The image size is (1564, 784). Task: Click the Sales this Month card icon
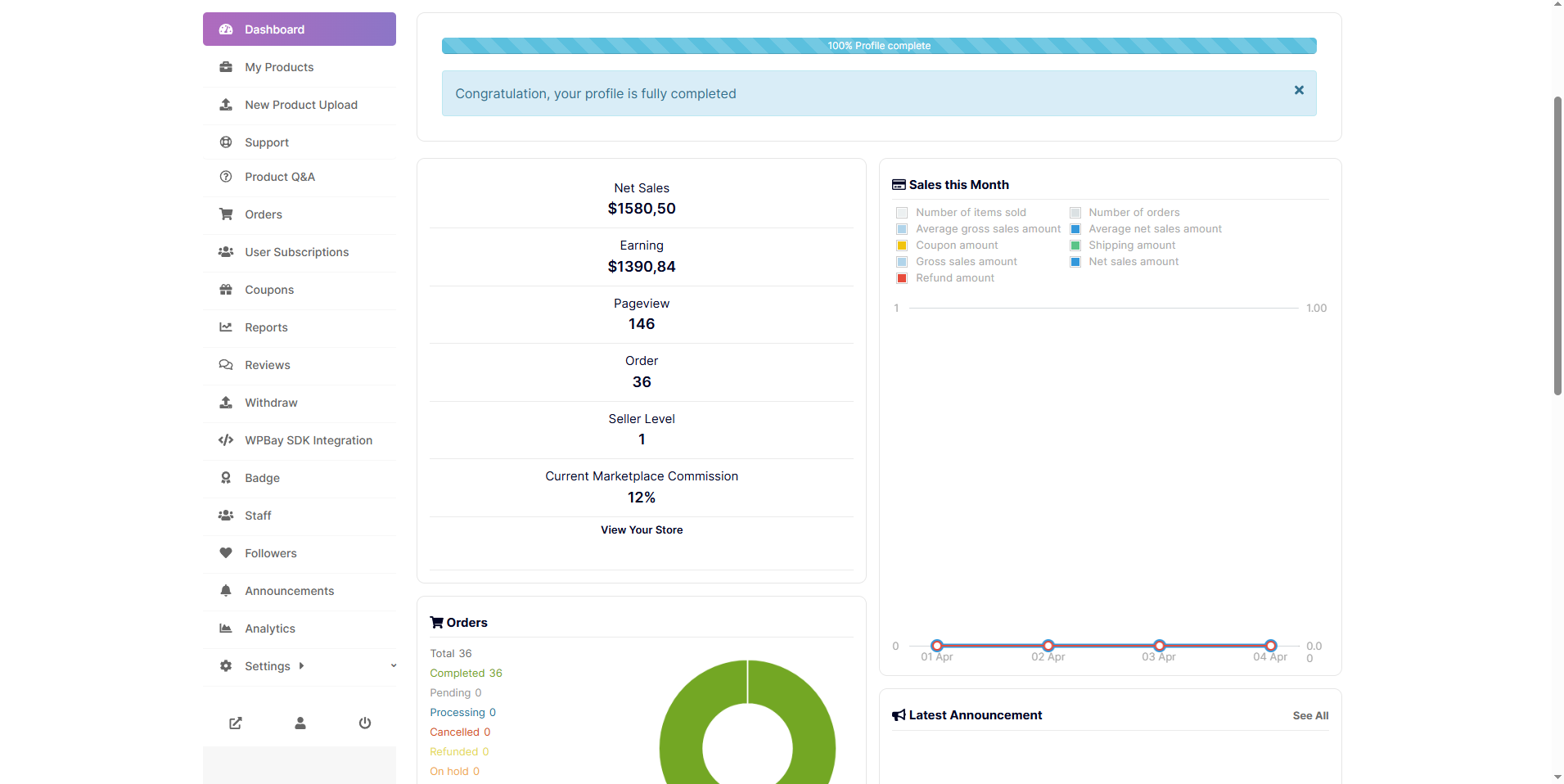tap(899, 185)
